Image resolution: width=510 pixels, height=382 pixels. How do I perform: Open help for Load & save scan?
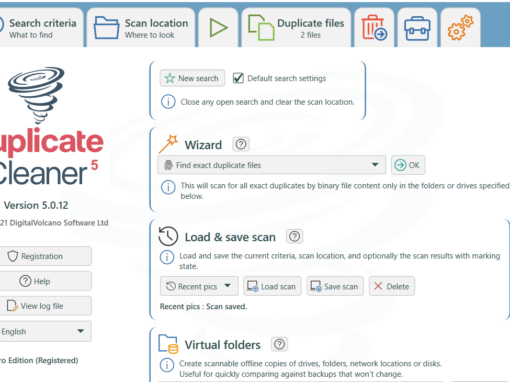pos(294,237)
